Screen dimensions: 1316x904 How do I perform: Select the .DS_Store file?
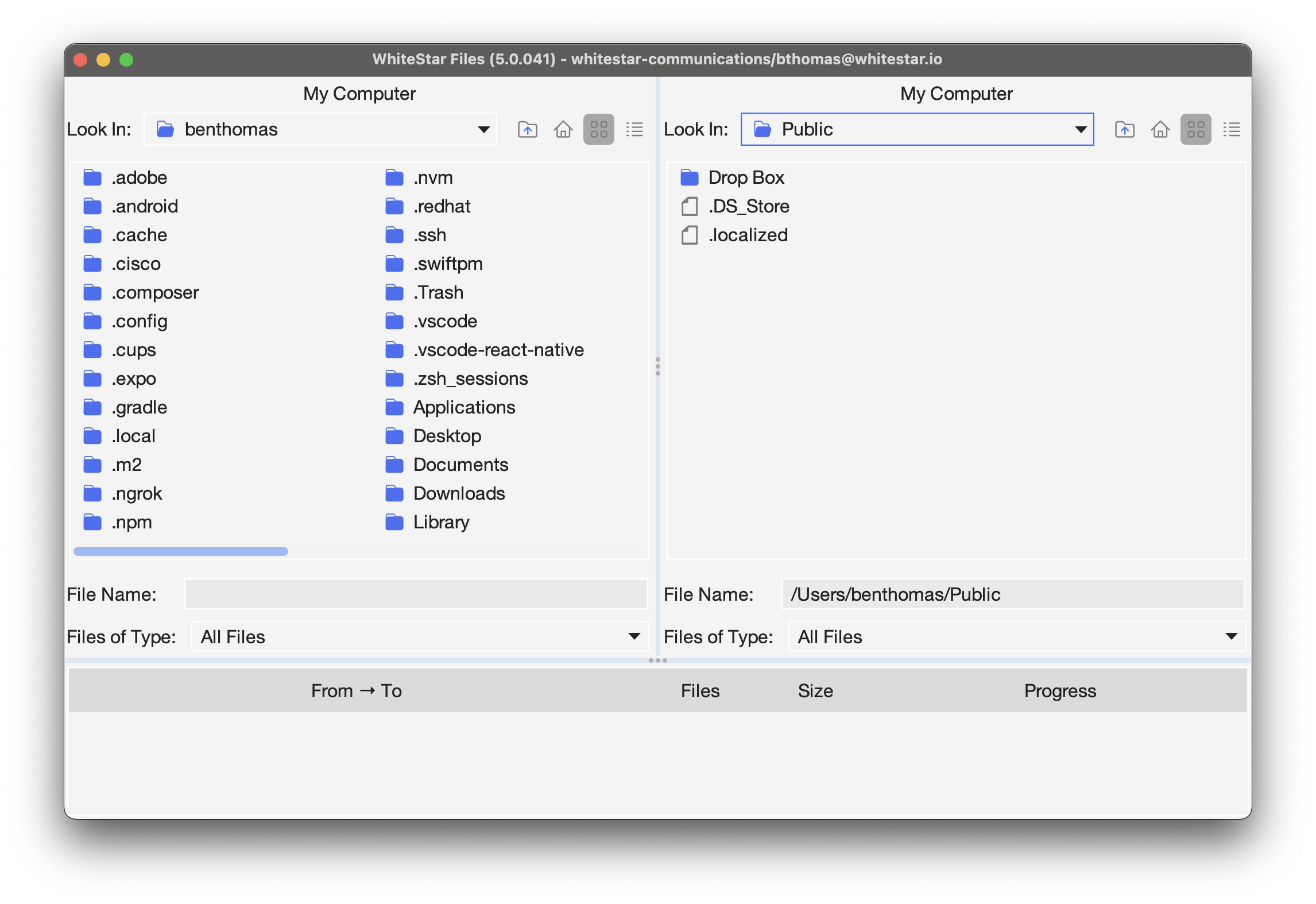pos(735,206)
